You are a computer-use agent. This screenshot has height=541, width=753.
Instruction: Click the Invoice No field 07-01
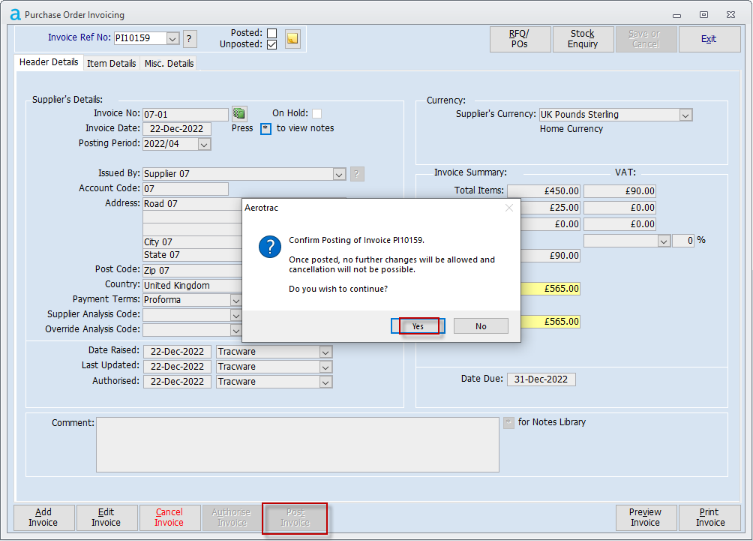click(185, 115)
